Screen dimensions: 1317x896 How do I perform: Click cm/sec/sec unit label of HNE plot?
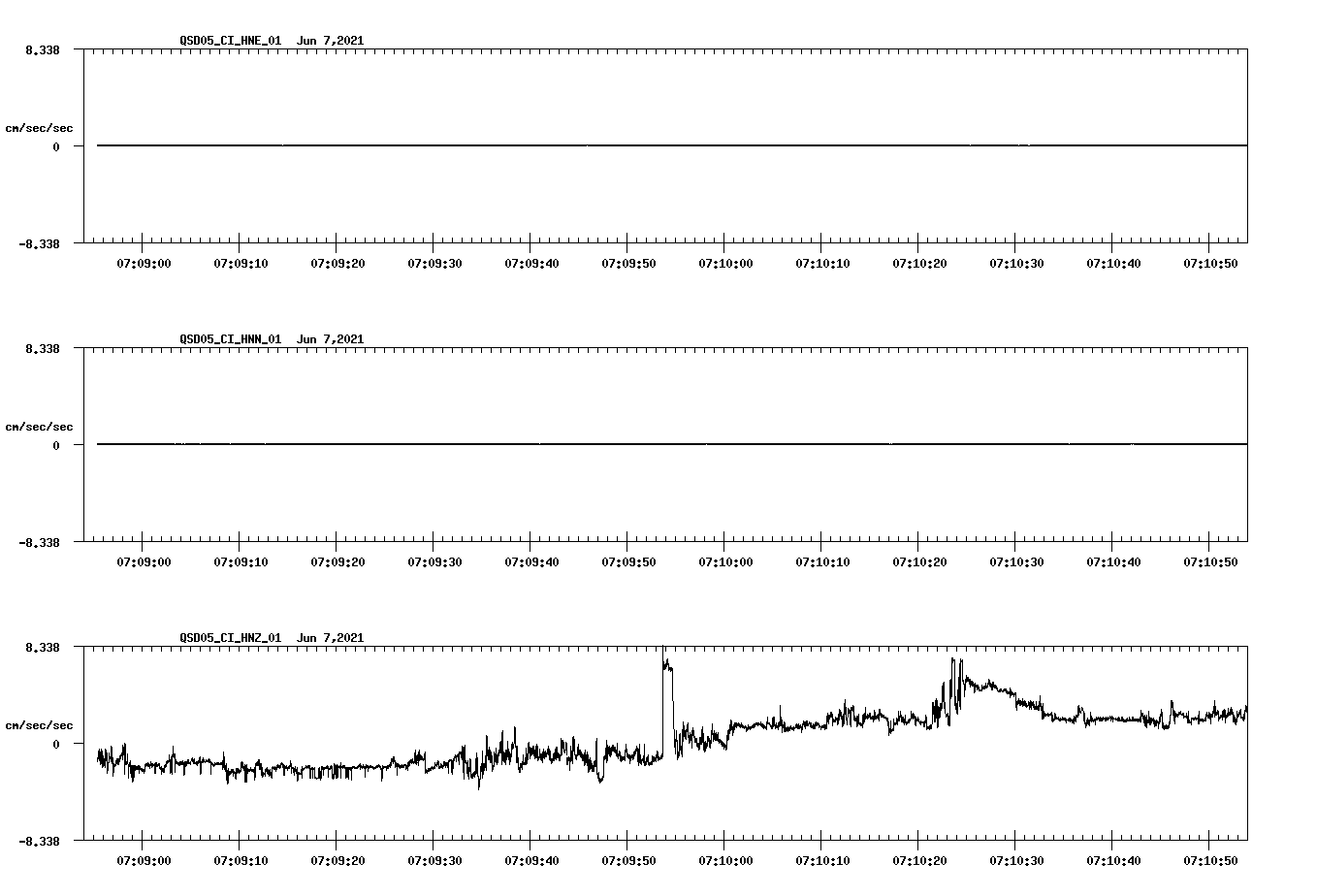click(x=39, y=128)
